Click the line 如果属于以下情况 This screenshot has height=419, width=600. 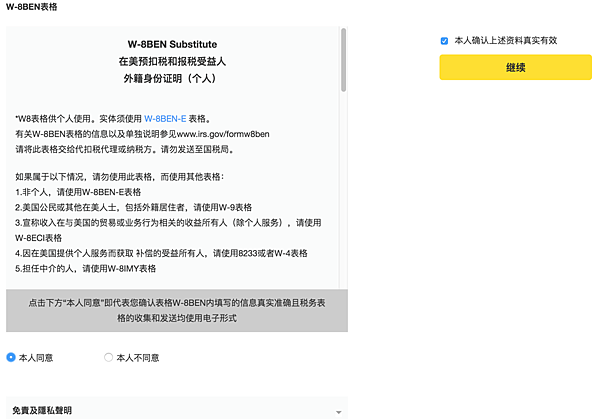click(x=120, y=177)
